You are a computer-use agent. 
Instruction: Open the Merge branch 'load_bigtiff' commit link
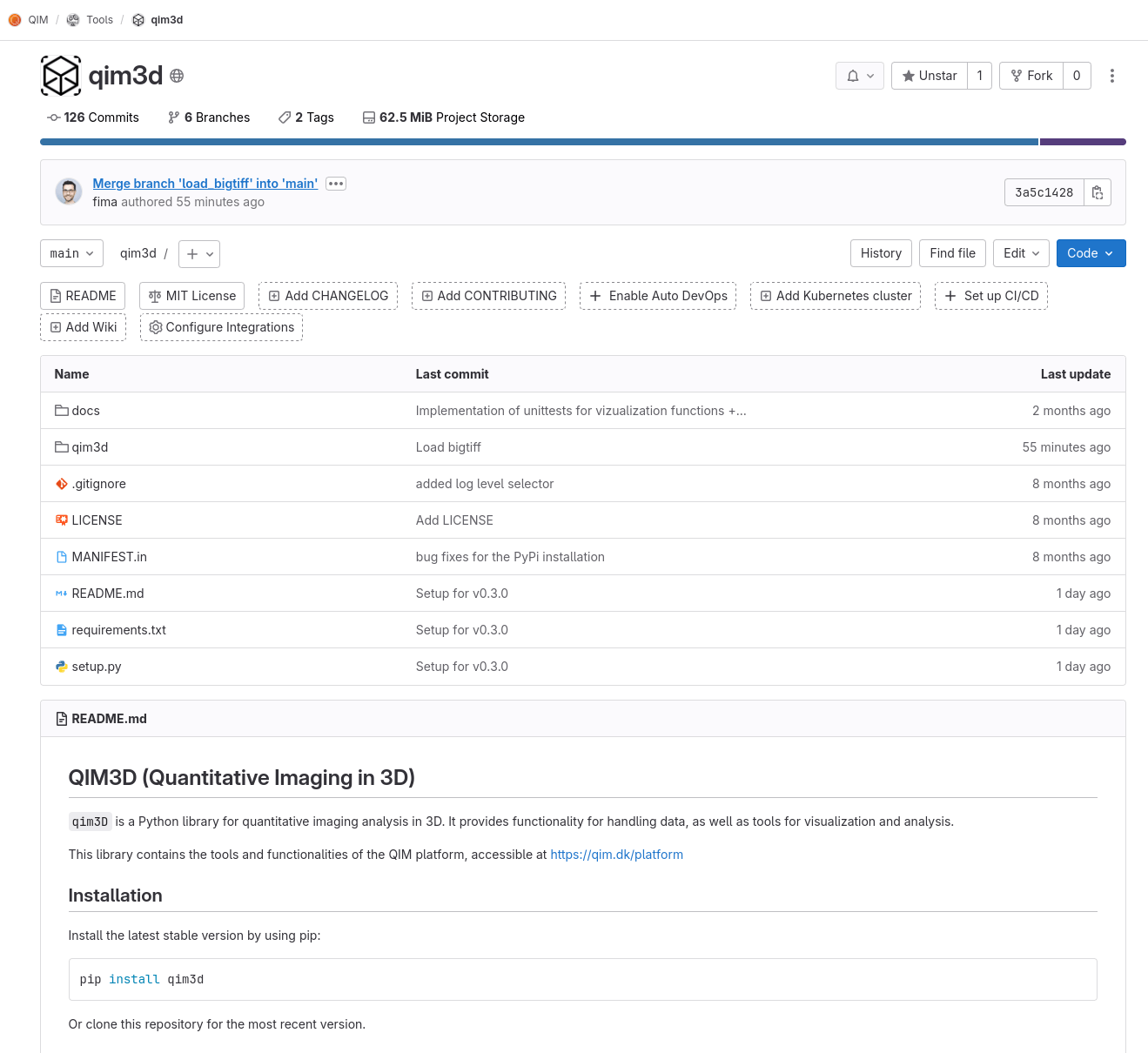[x=205, y=184]
